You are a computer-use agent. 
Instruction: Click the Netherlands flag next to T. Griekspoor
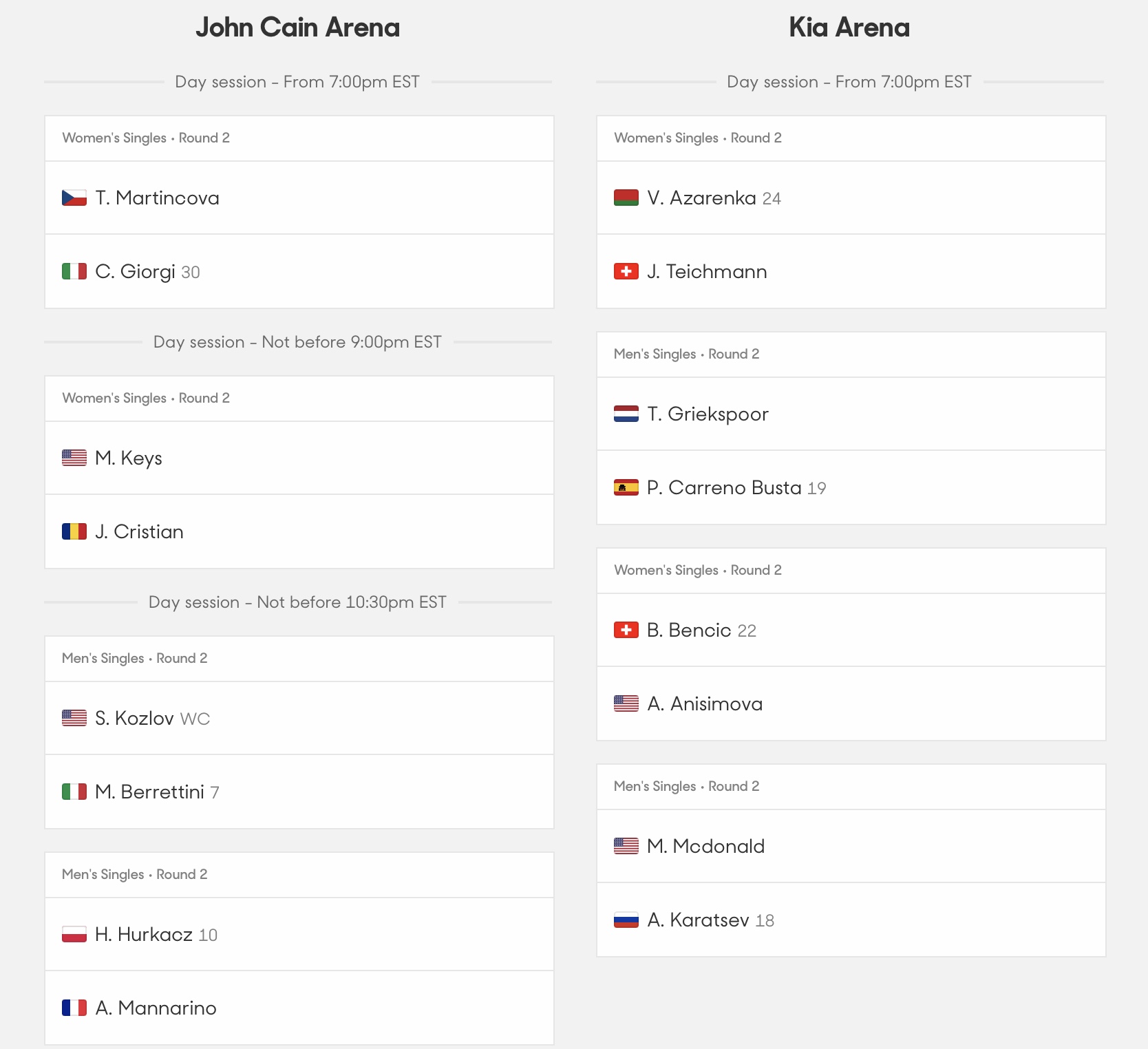click(626, 414)
